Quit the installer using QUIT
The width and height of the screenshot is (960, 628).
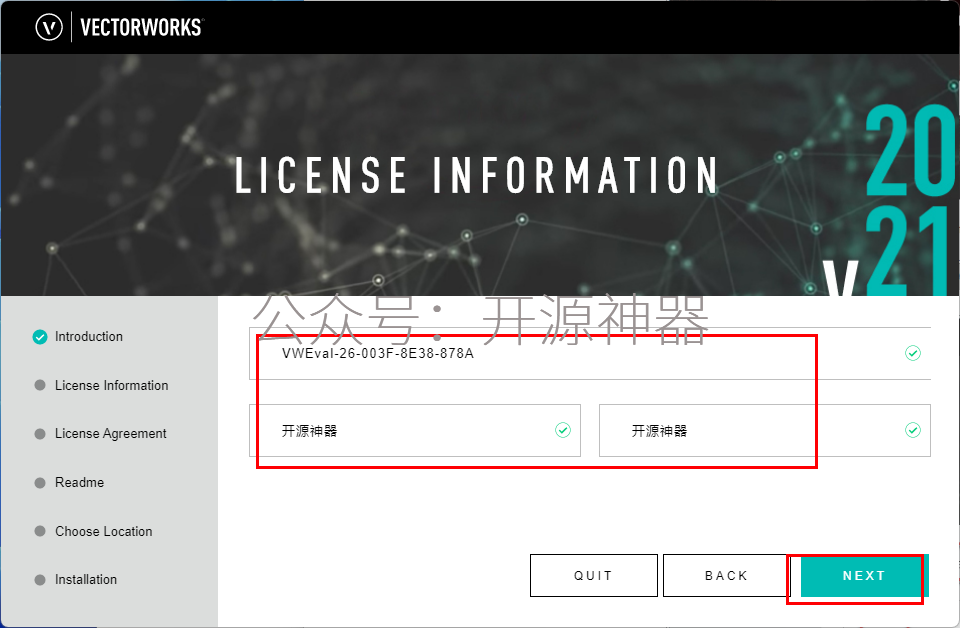click(593, 575)
